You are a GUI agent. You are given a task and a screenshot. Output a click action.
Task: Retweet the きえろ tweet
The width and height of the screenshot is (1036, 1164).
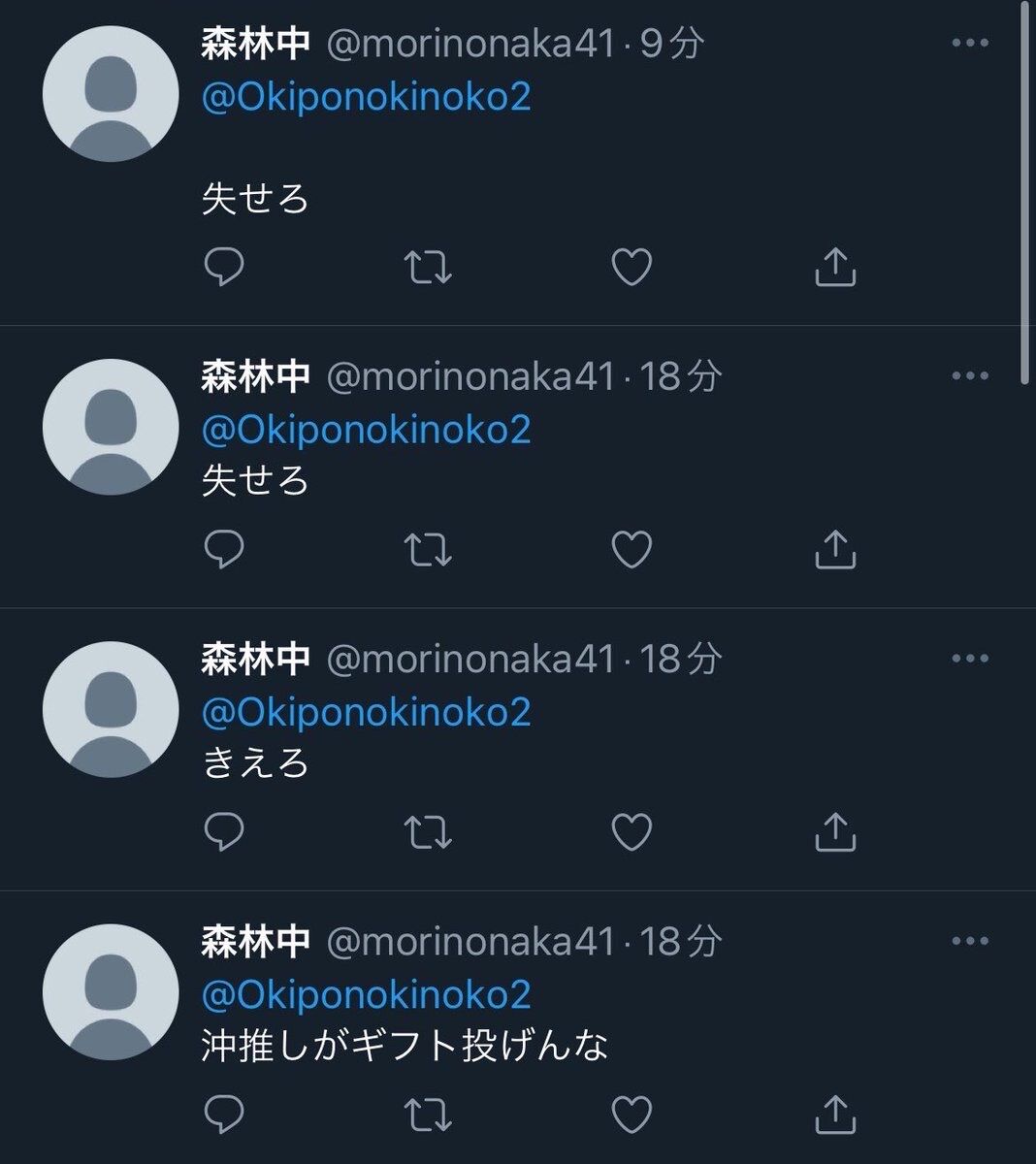(x=428, y=831)
